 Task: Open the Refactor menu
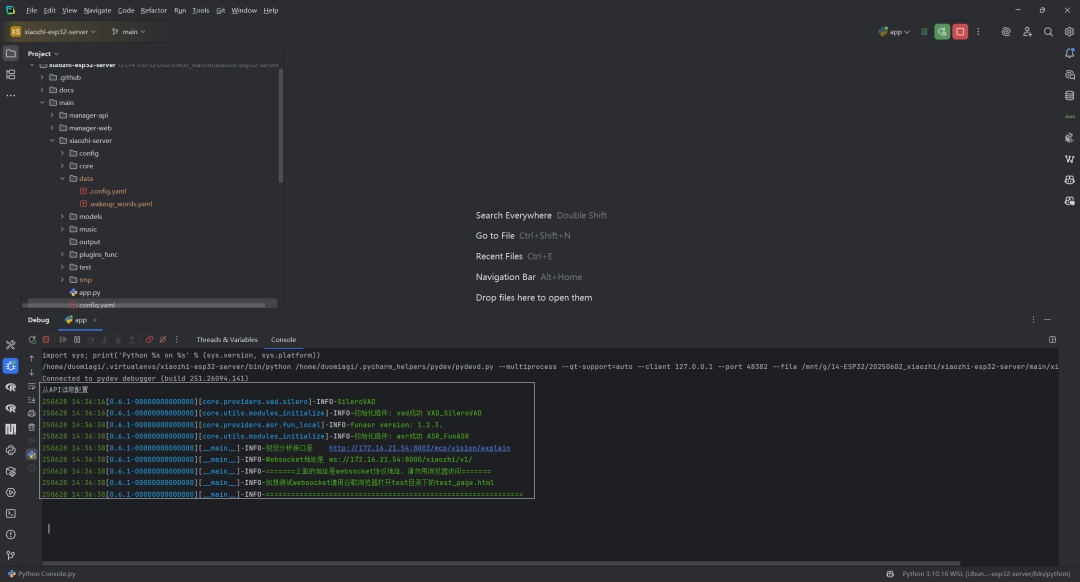tap(154, 10)
